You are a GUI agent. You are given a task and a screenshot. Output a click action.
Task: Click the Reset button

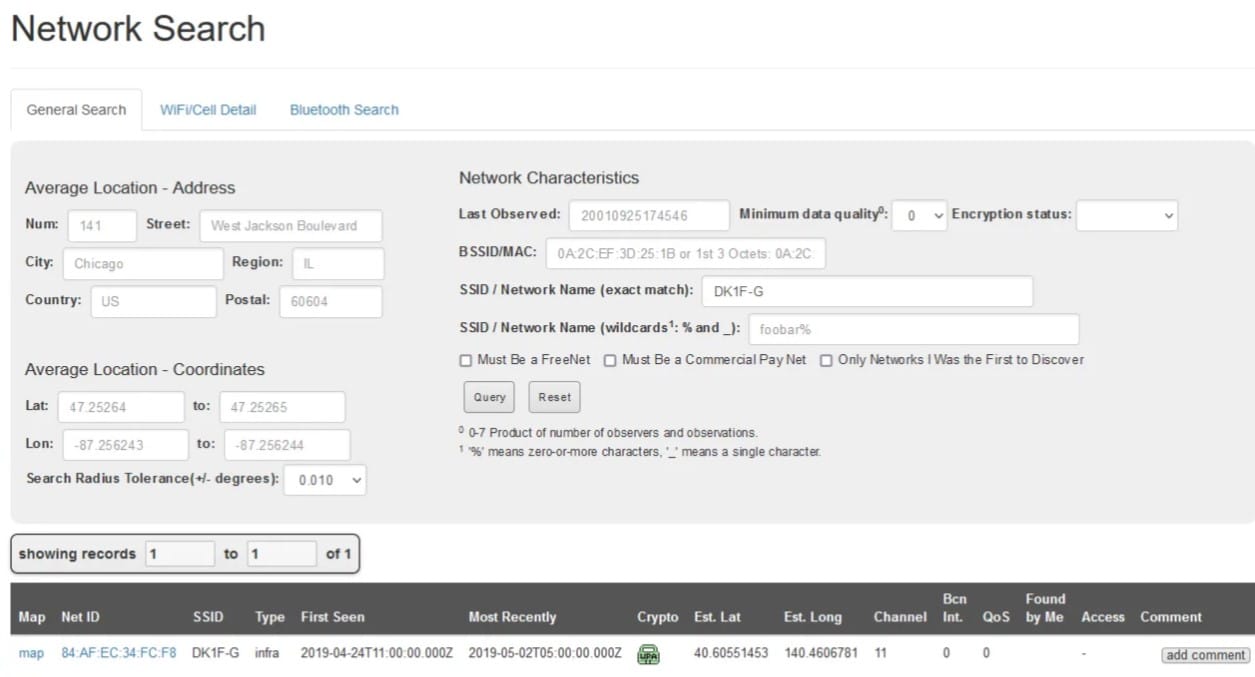(x=554, y=397)
